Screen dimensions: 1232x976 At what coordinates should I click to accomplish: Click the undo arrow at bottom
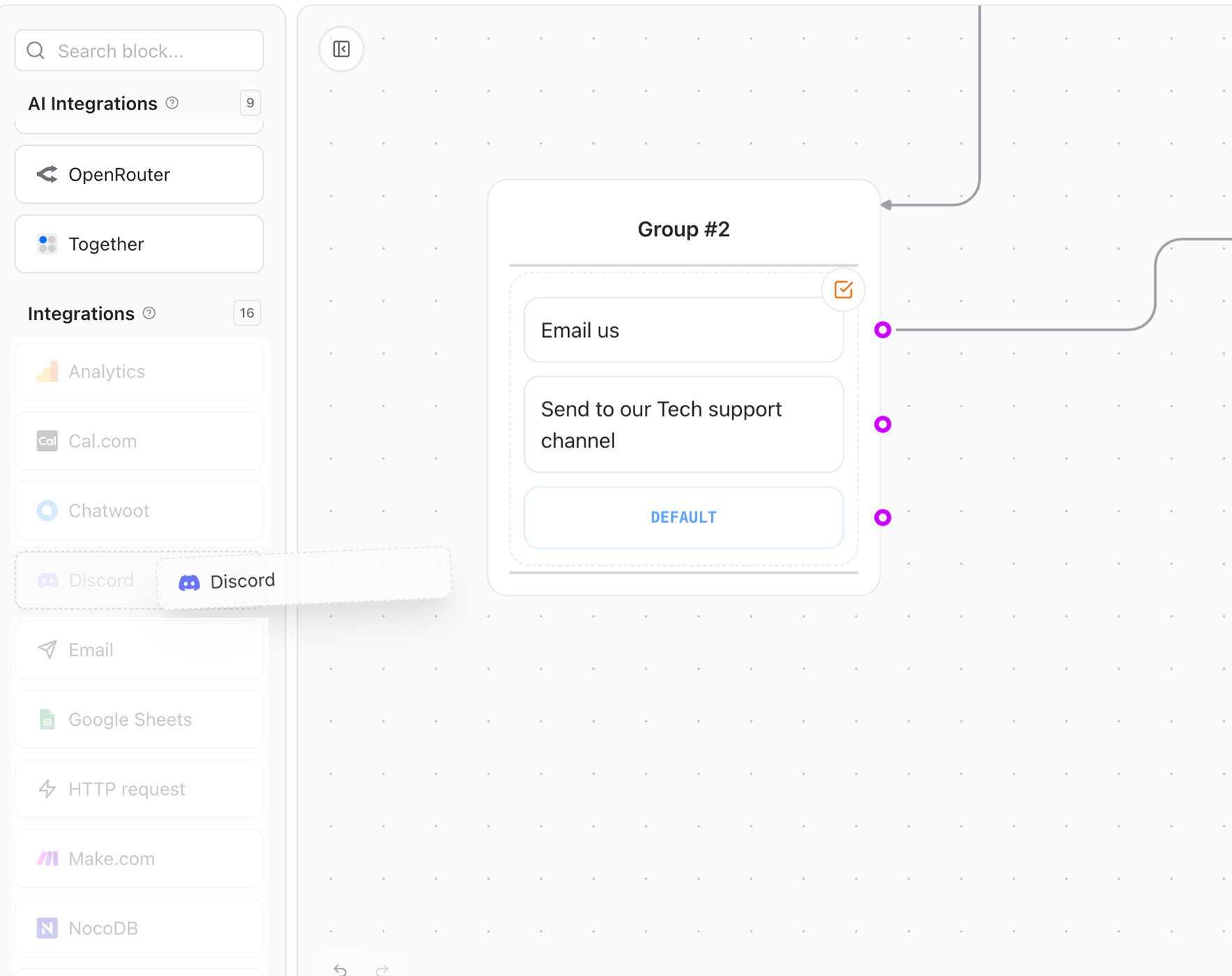pyautogui.click(x=340, y=970)
